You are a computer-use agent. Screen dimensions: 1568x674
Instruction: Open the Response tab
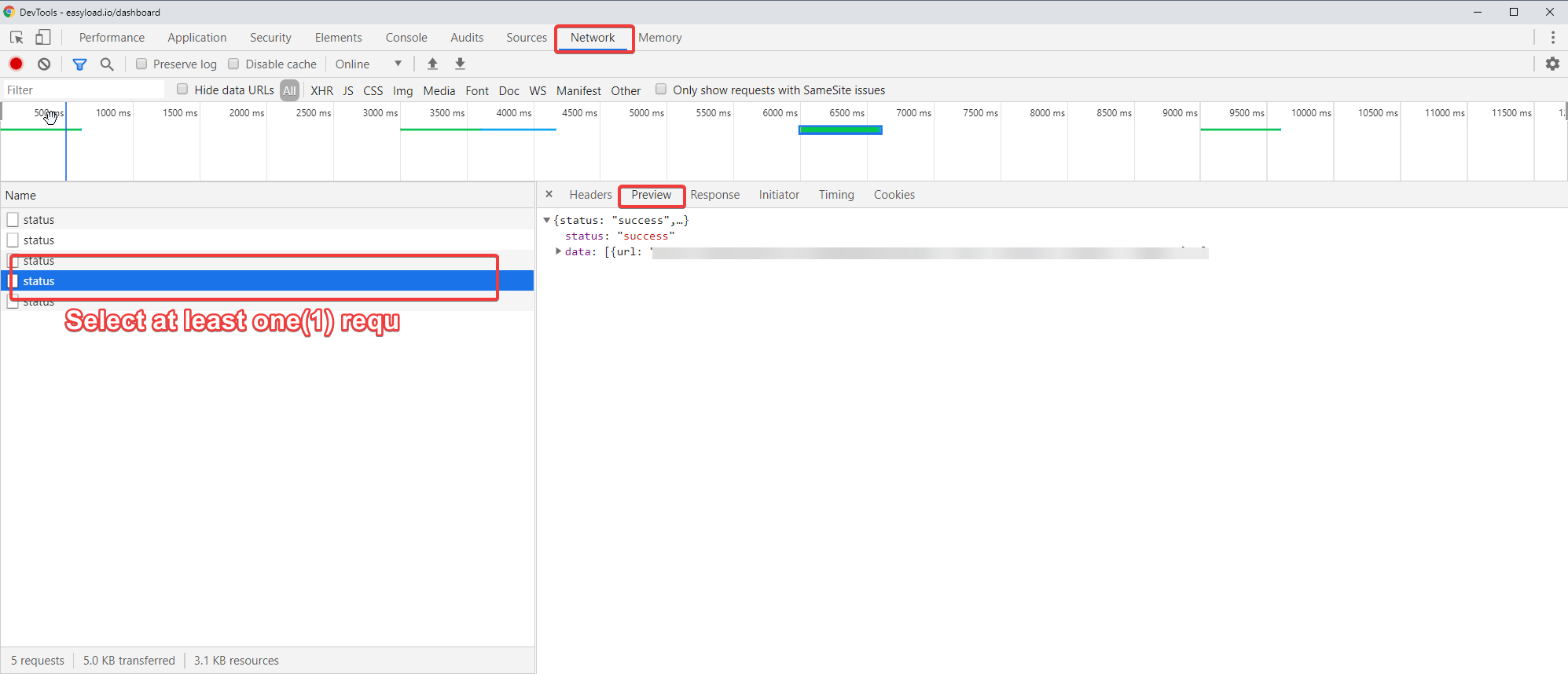[x=715, y=195]
